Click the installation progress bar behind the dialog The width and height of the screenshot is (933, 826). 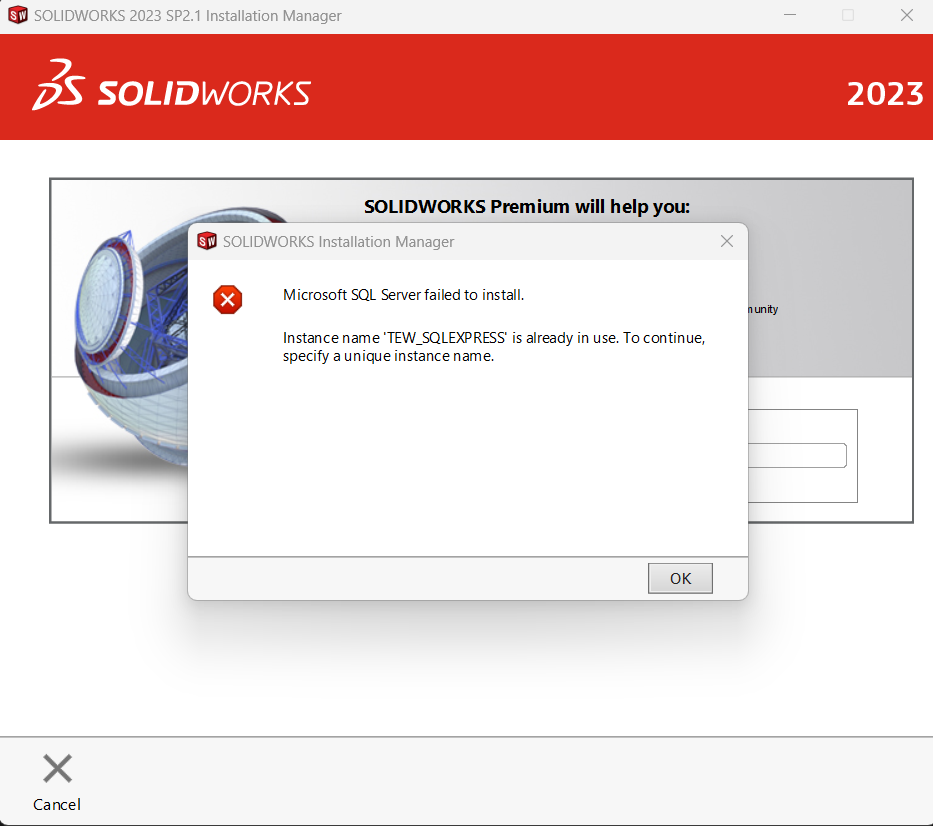(797, 455)
